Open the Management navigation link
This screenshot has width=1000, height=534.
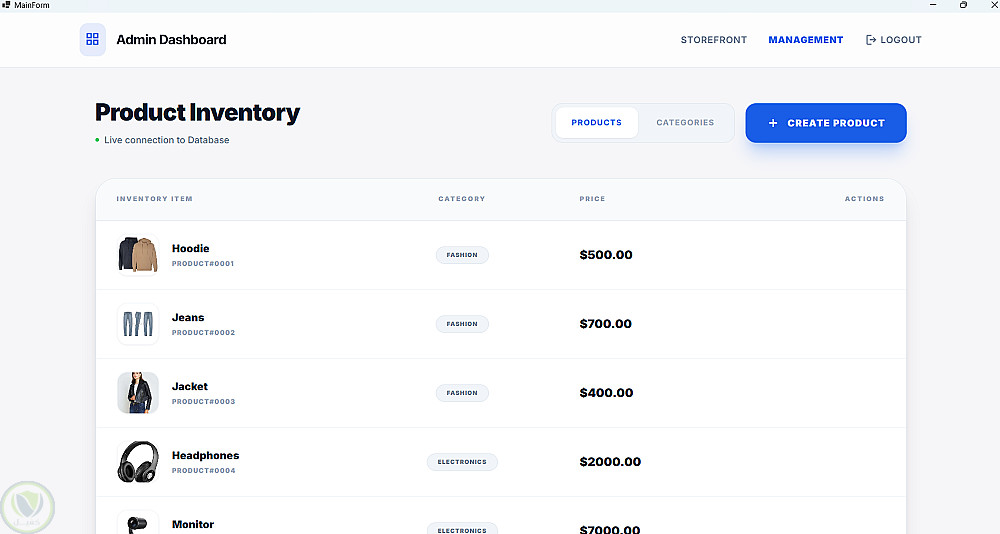click(x=805, y=40)
